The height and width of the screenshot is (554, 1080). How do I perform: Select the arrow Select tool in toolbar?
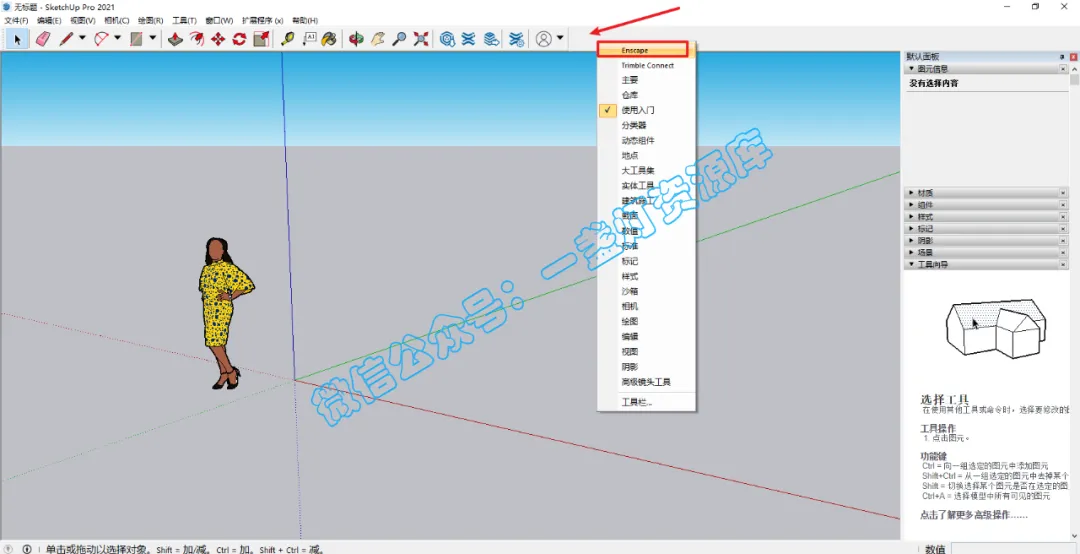17,39
